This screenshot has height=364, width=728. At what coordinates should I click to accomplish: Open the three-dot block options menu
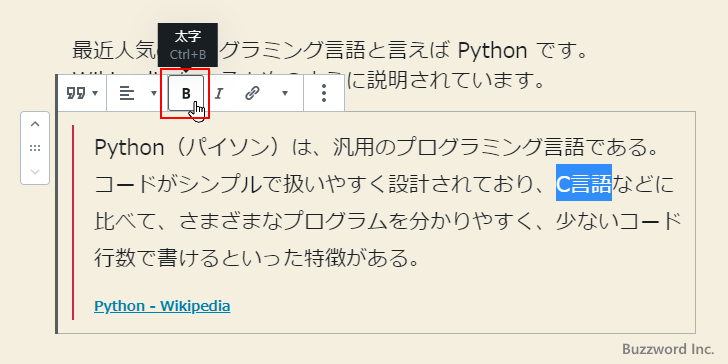pos(324,93)
